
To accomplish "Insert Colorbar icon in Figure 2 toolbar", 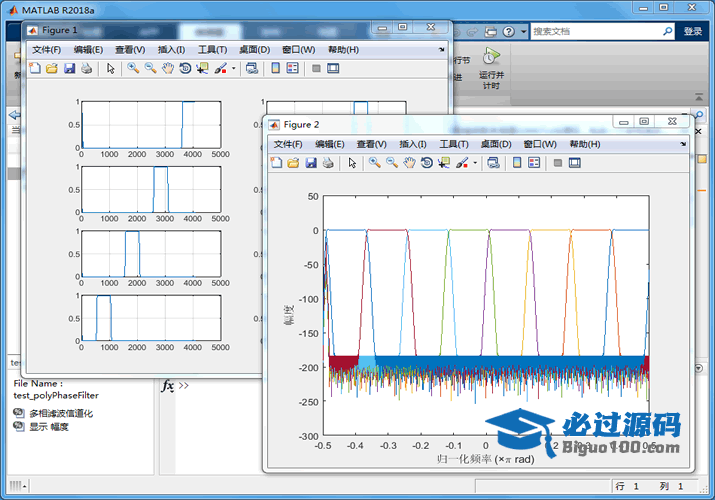I will pos(517,163).
